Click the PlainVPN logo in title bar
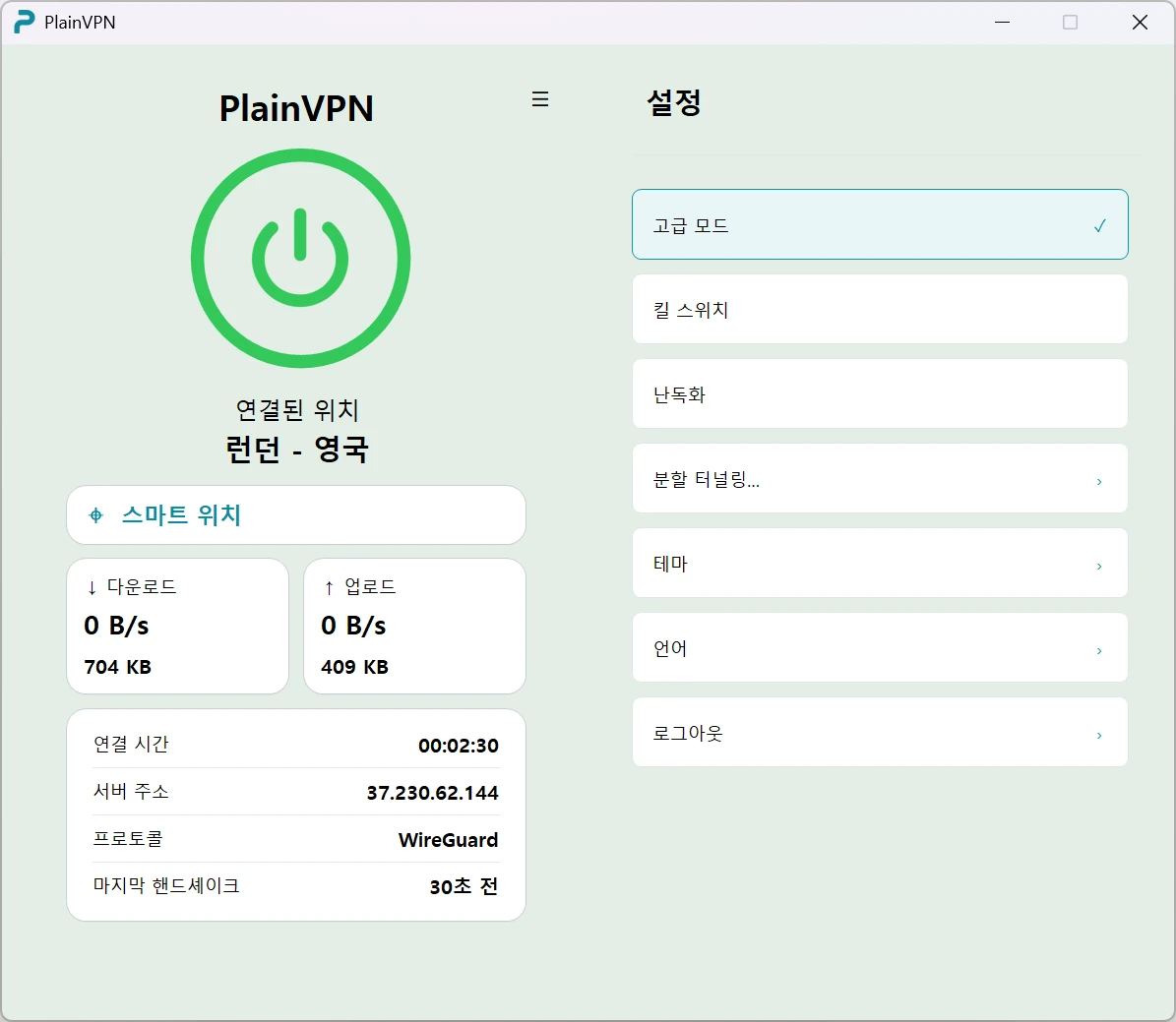The image size is (1176, 1022). point(25,22)
